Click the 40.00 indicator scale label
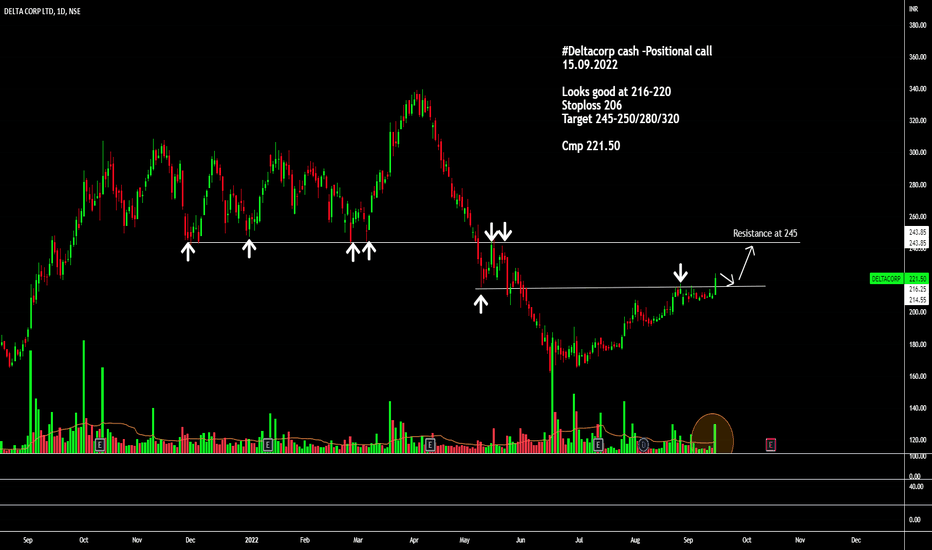 [x=915, y=486]
